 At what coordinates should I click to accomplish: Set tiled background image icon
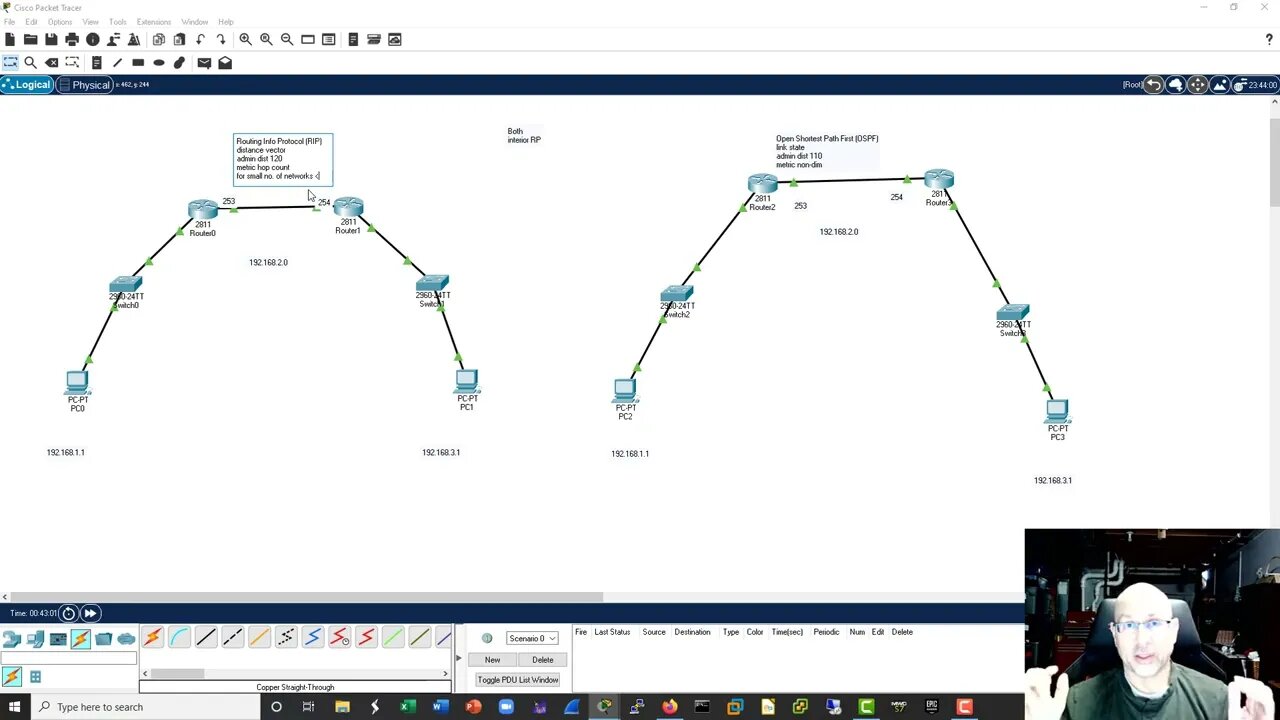coord(1220,85)
